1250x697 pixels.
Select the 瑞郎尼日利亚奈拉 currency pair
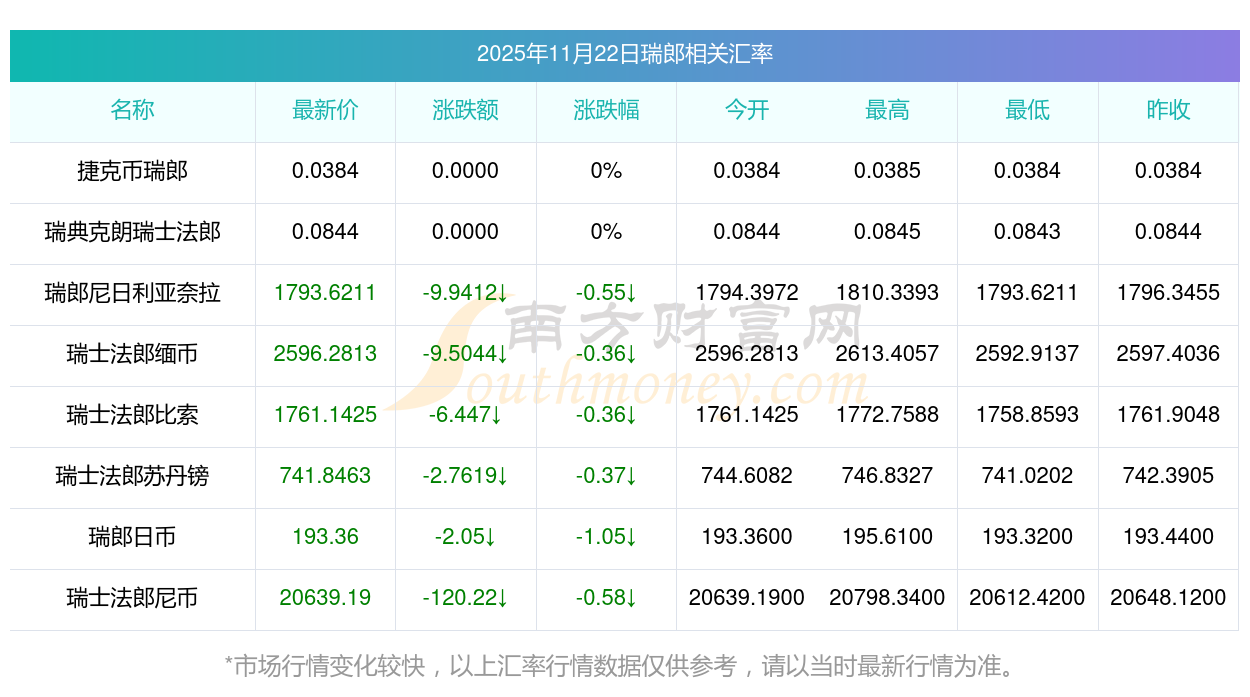132,293
